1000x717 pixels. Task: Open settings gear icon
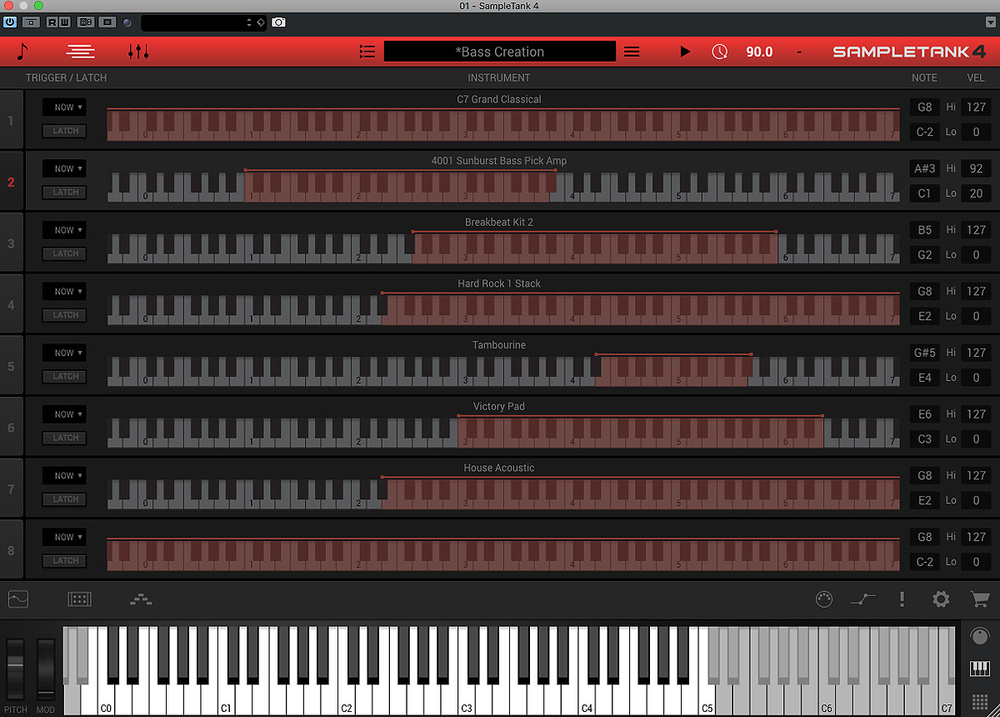tap(941, 599)
